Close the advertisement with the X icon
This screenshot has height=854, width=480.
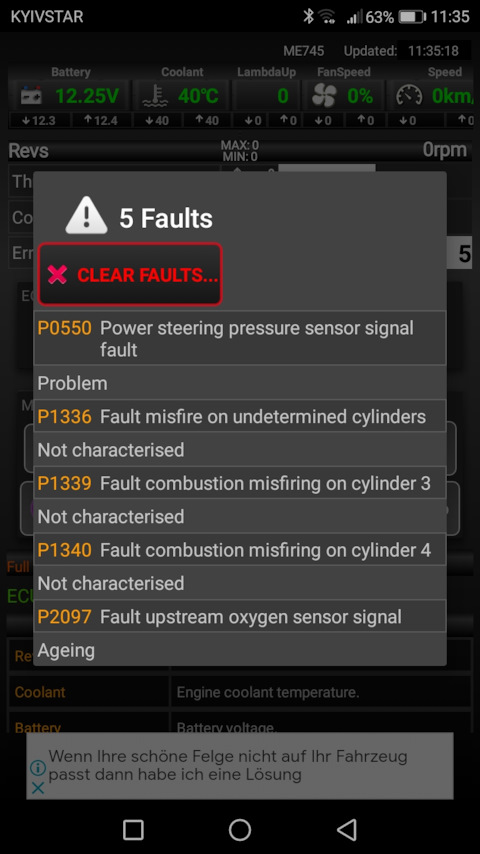point(38,788)
